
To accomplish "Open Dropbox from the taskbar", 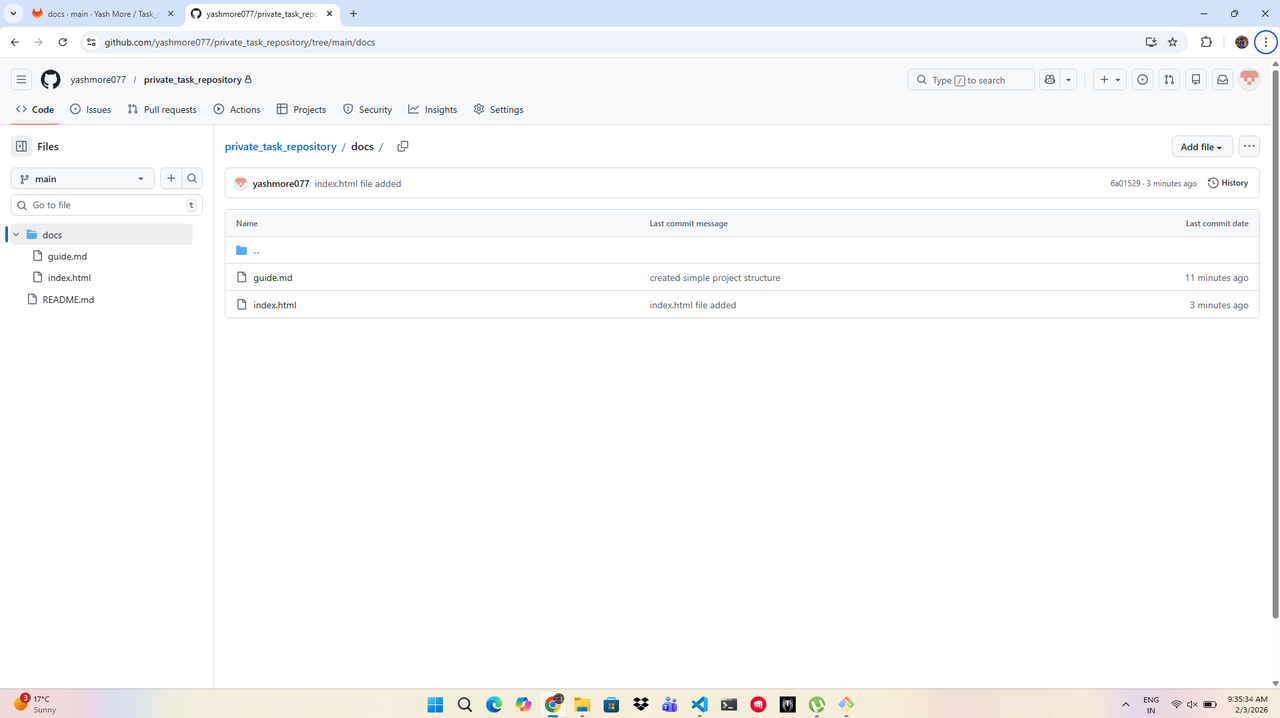I will point(641,704).
